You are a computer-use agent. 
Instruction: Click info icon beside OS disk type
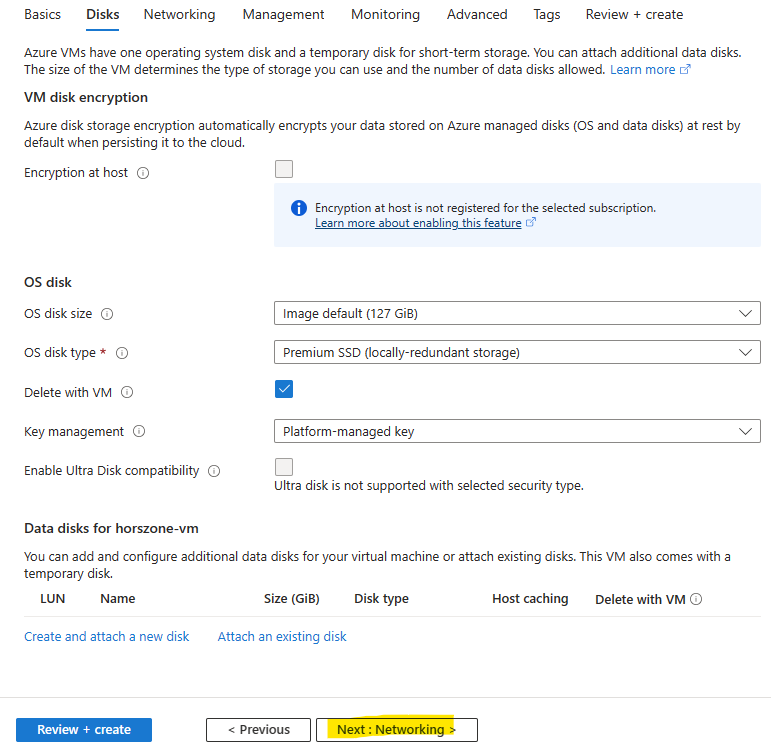pos(122,353)
